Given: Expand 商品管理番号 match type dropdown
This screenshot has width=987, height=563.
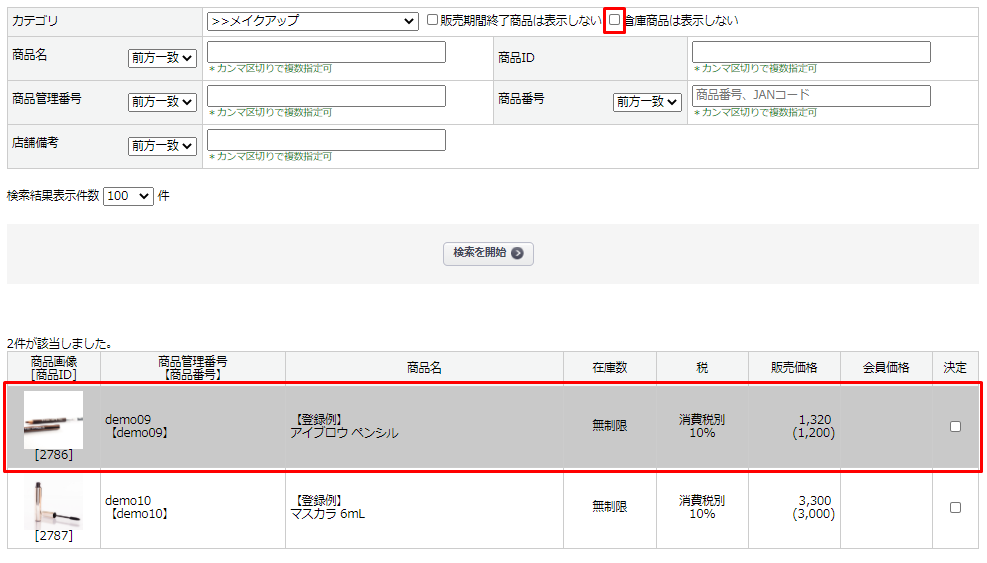Looking at the screenshot, I should [x=162, y=102].
